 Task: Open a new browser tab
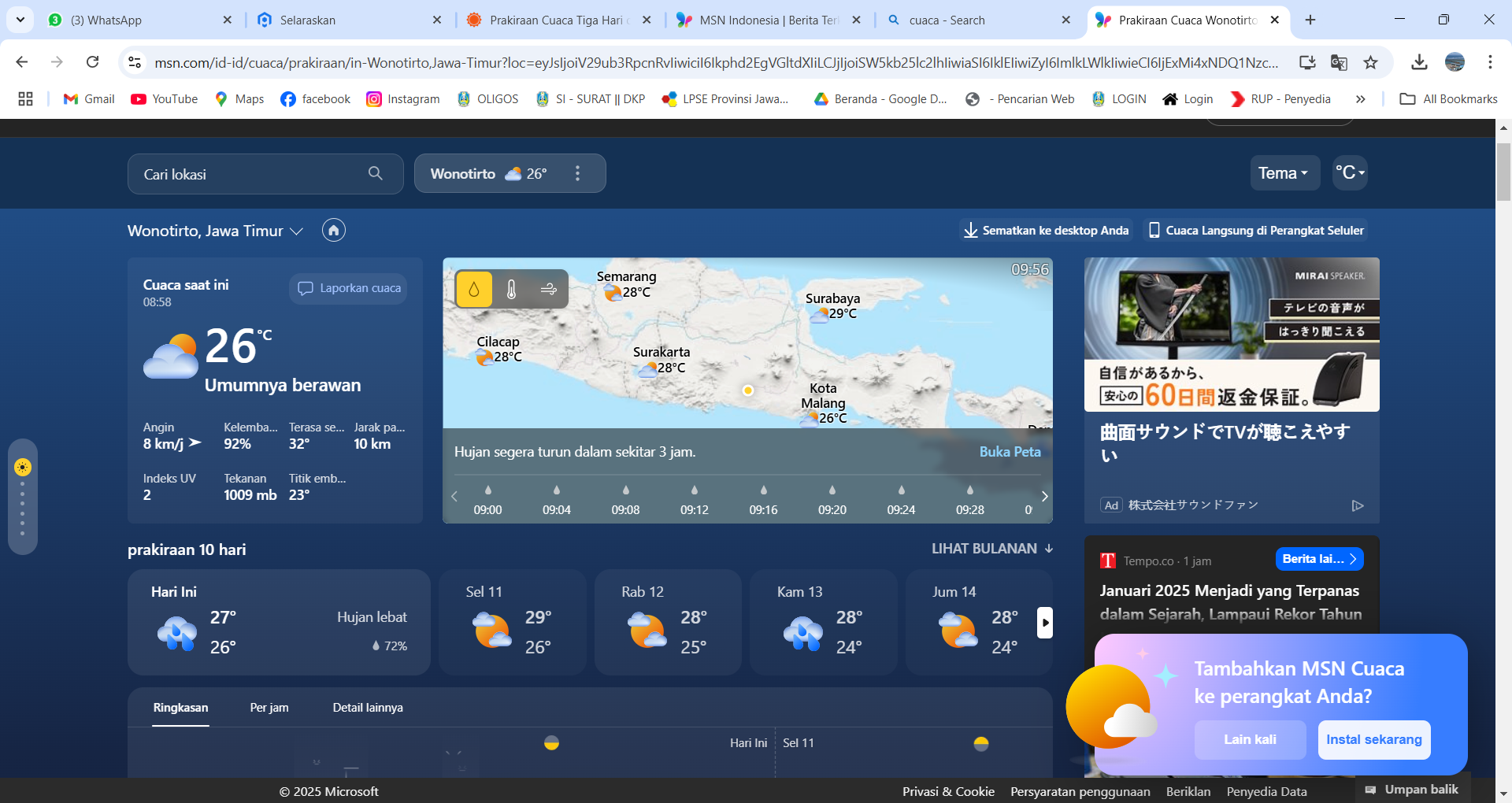tap(1310, 20)
